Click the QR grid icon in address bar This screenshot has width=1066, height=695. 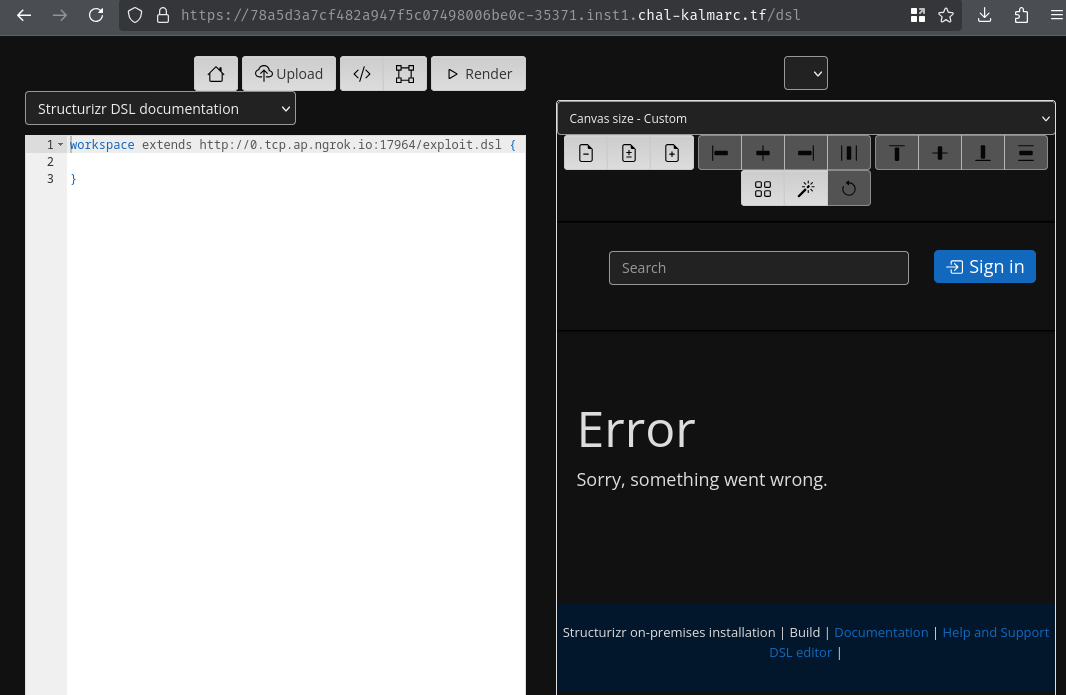click(x=918, y=15)
